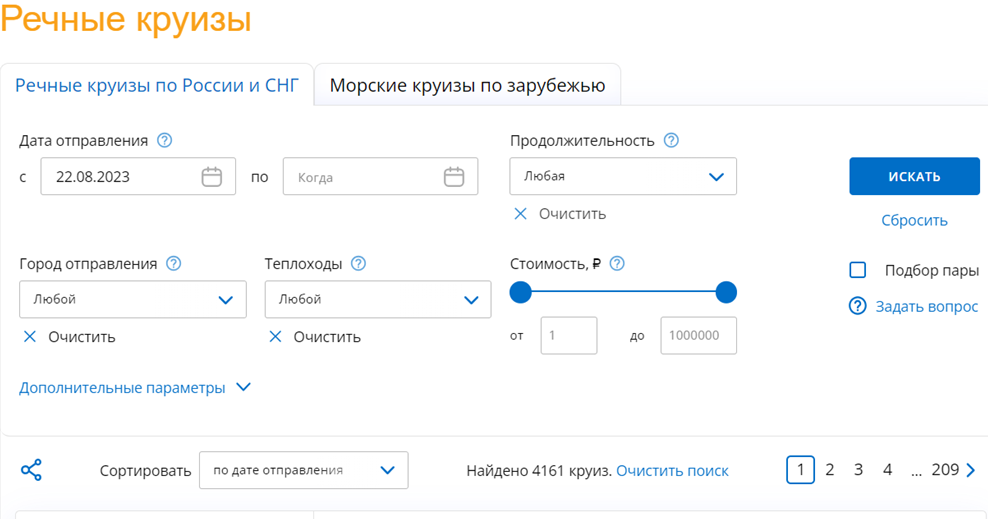988x519 pixels.
Task: Click help icon next to Дата отправления
Action: 164,140
